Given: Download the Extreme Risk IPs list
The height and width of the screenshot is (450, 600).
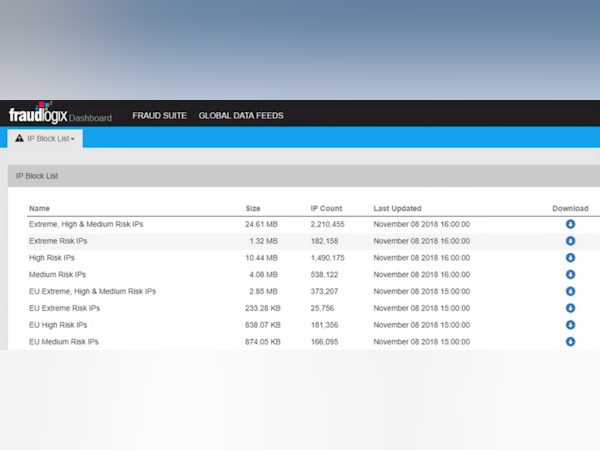Looking at the screenshot, I should tap(570, 241).
